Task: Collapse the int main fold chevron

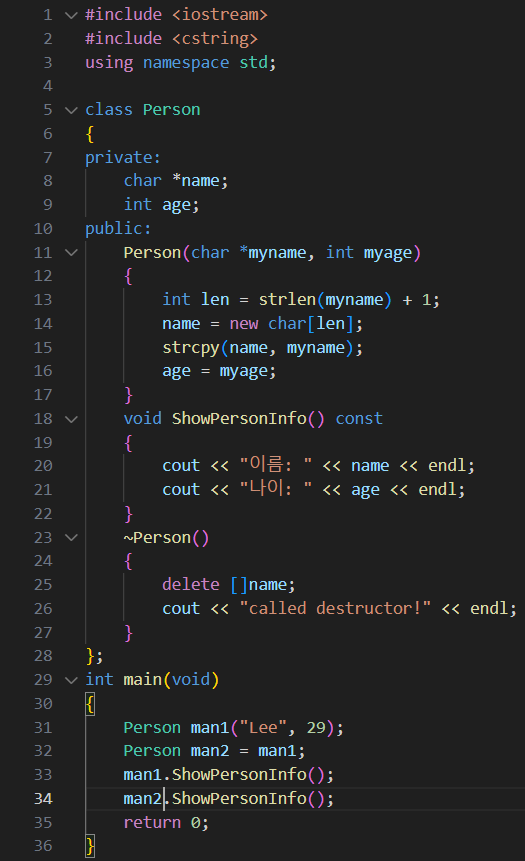Action: (71, 680)
